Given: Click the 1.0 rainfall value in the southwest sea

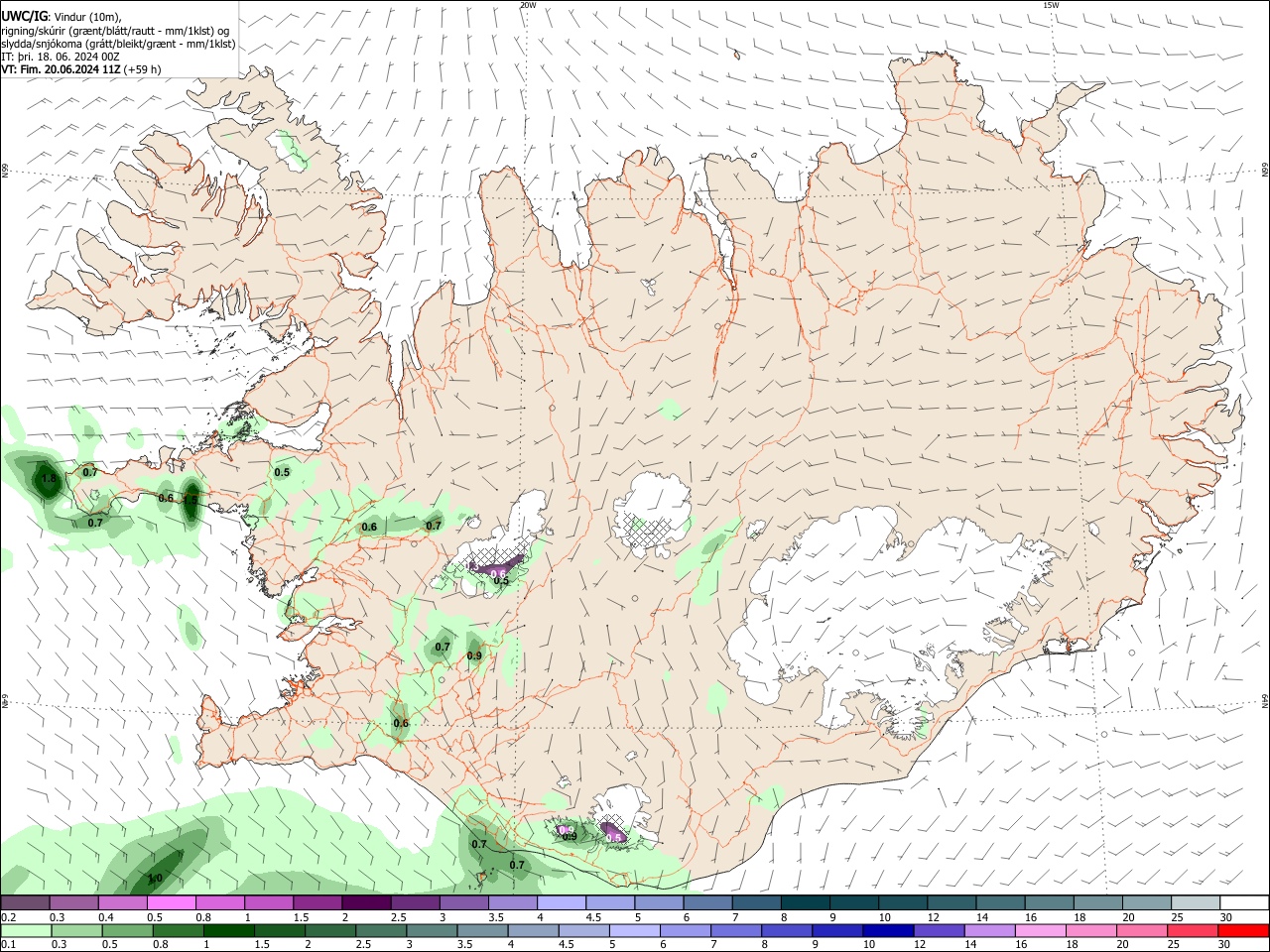Looking at the screenshot, I should point(155,879).
